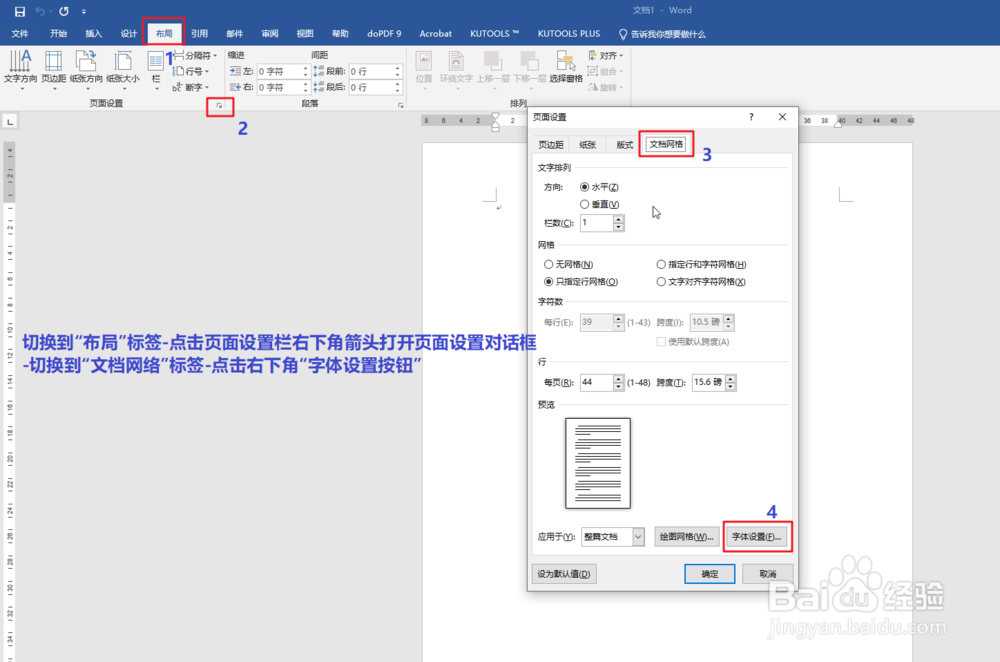Screen dimensions: 1000x662
Task: Select 水平 horizontal direction radio
Action: (584, 187)
